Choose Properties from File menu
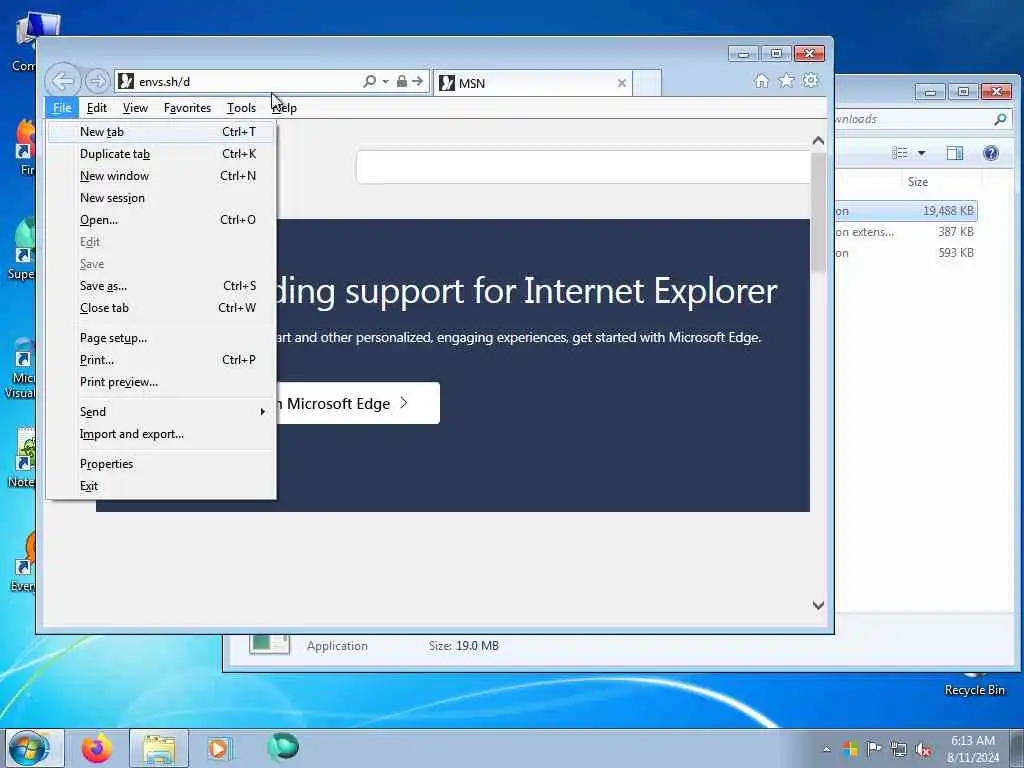Screen dimensions: 1024x768 pos(161,464)
